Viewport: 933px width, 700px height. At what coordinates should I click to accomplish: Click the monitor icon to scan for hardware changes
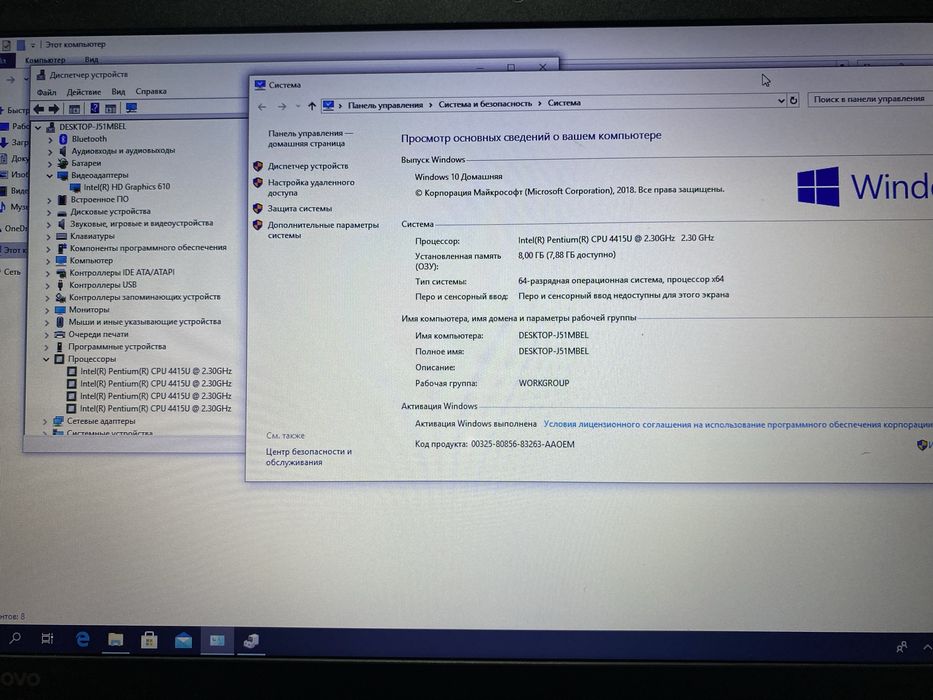point(132,108)
